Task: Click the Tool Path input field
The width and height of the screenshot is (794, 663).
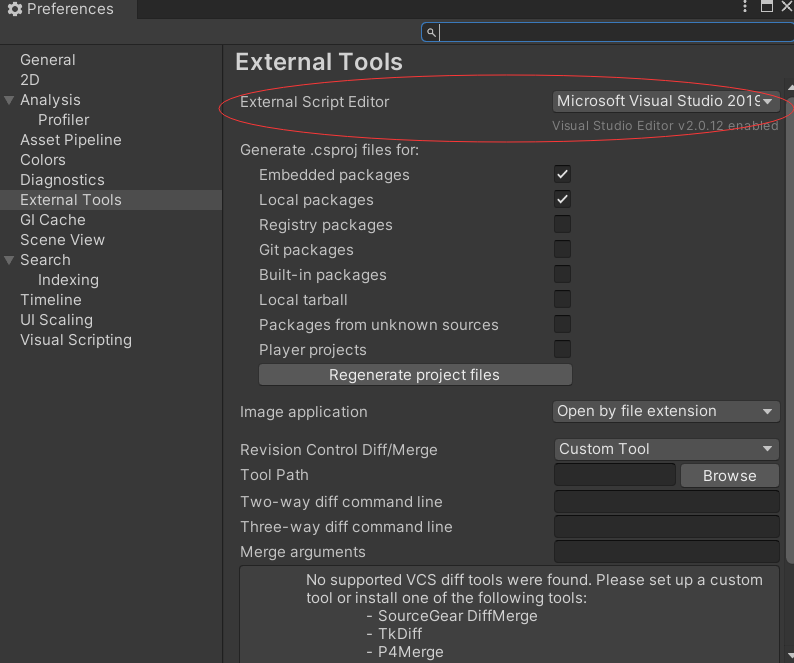Action: tap(615, 475)
